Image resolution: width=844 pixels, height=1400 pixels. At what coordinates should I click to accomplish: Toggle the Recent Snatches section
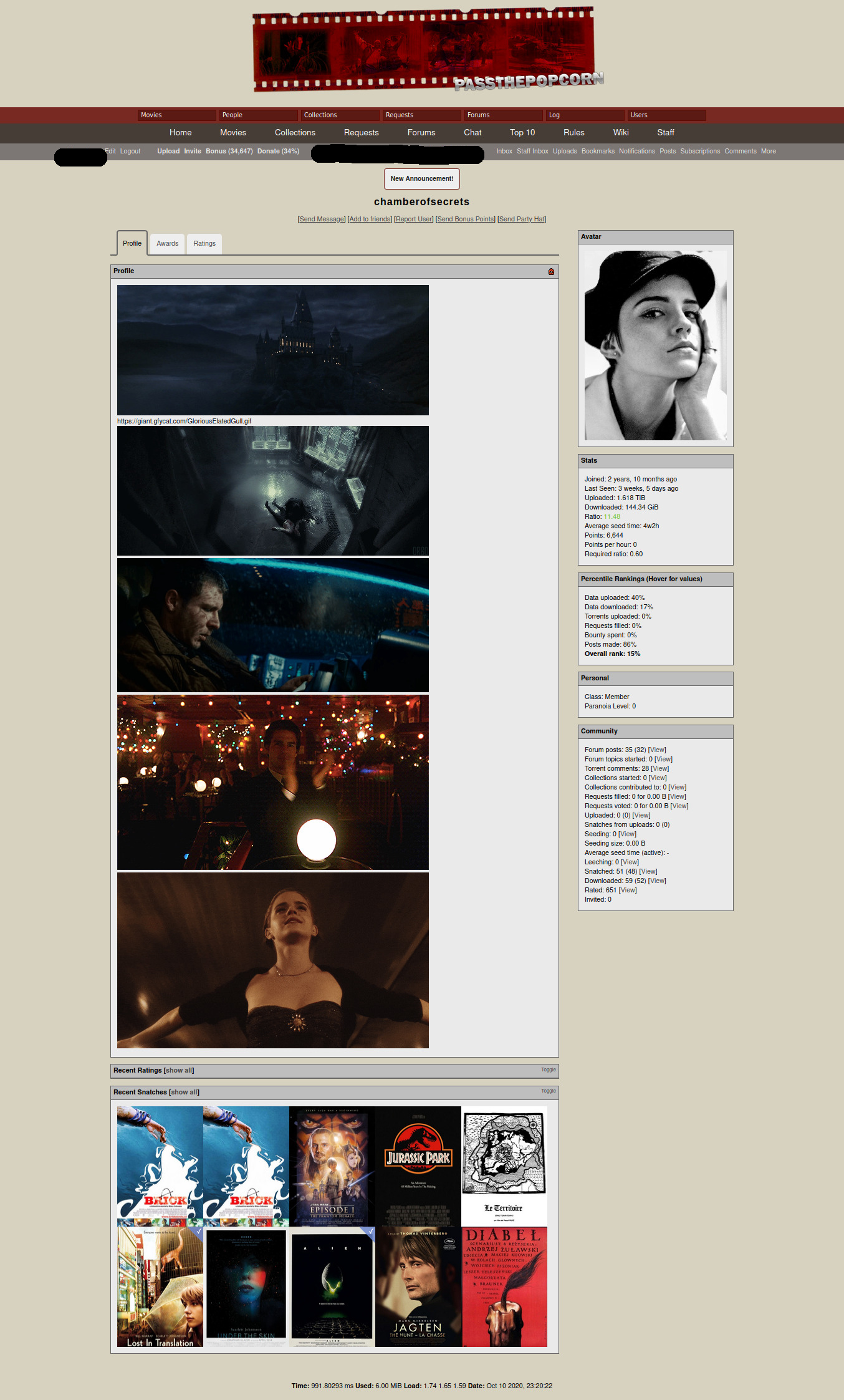[x=548, y=1091]
